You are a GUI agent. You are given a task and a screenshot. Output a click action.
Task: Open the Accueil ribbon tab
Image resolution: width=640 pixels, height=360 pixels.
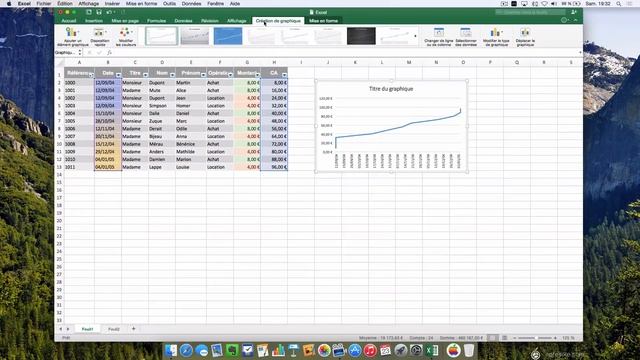pyautogui.click(x=69, y=21)
